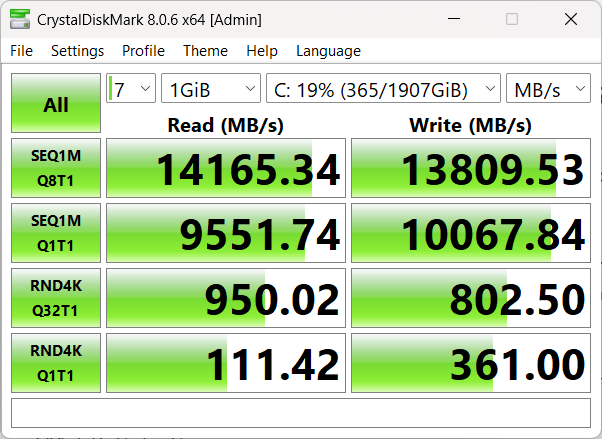Click the Read (MB/s) column header
This screenshot has width=602, height=439.
(x=226, y=125)
